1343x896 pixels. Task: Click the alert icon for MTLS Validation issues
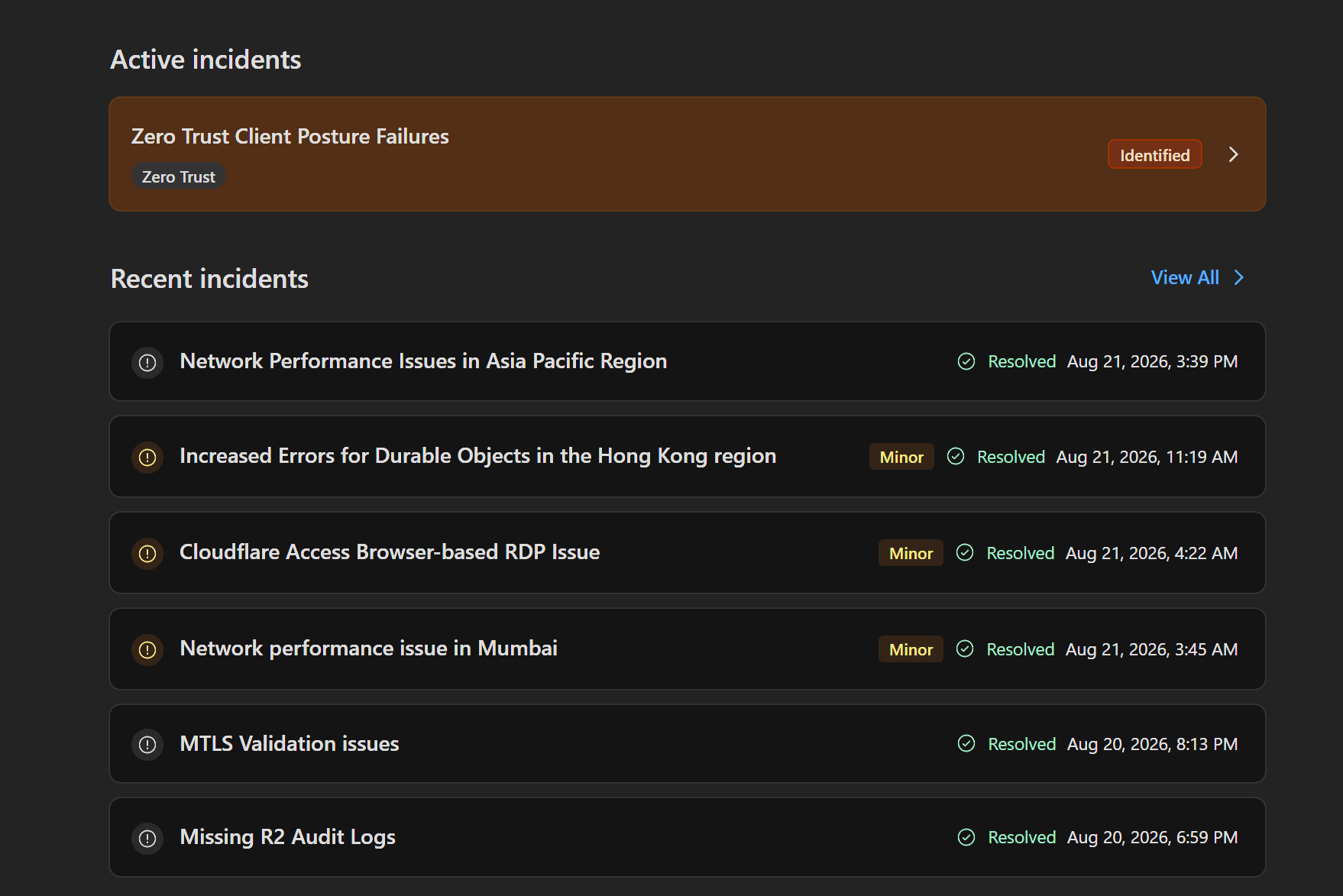[147, 744]
